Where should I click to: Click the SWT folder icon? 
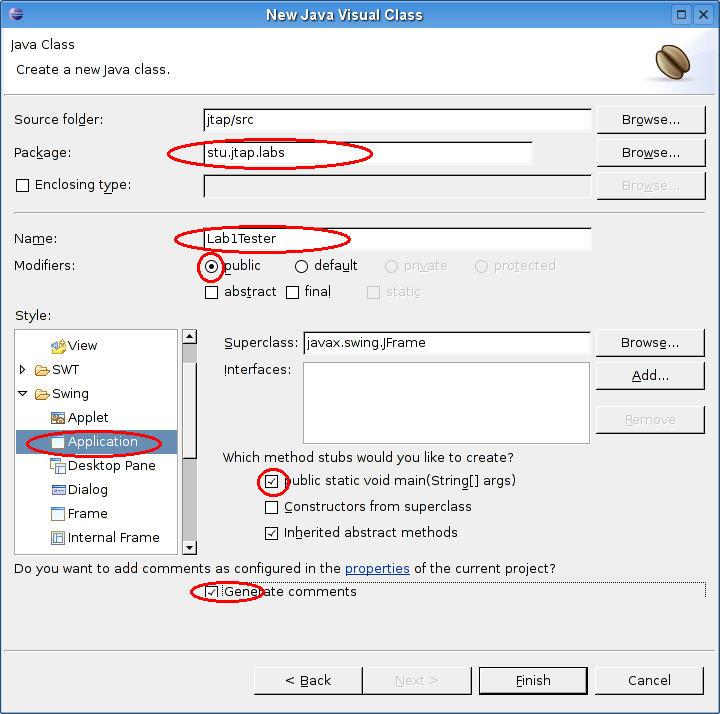42,370
